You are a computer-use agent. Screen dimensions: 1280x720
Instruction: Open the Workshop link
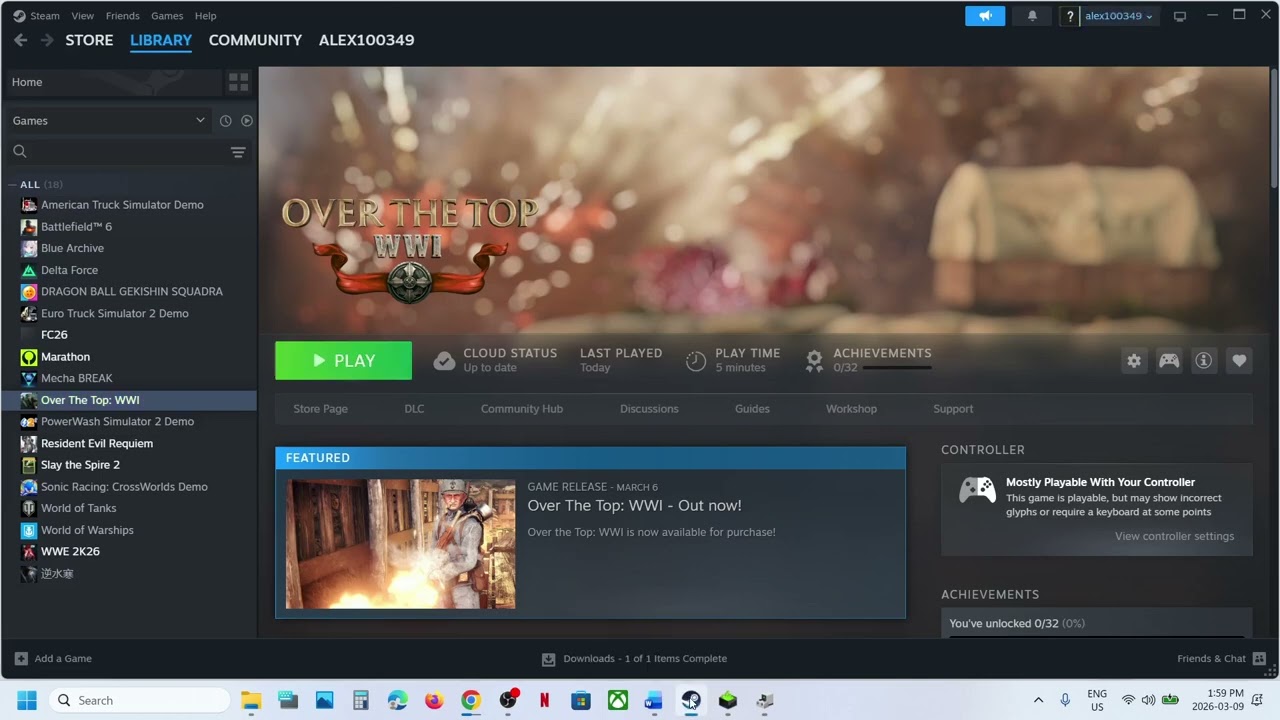pos(851,409)
